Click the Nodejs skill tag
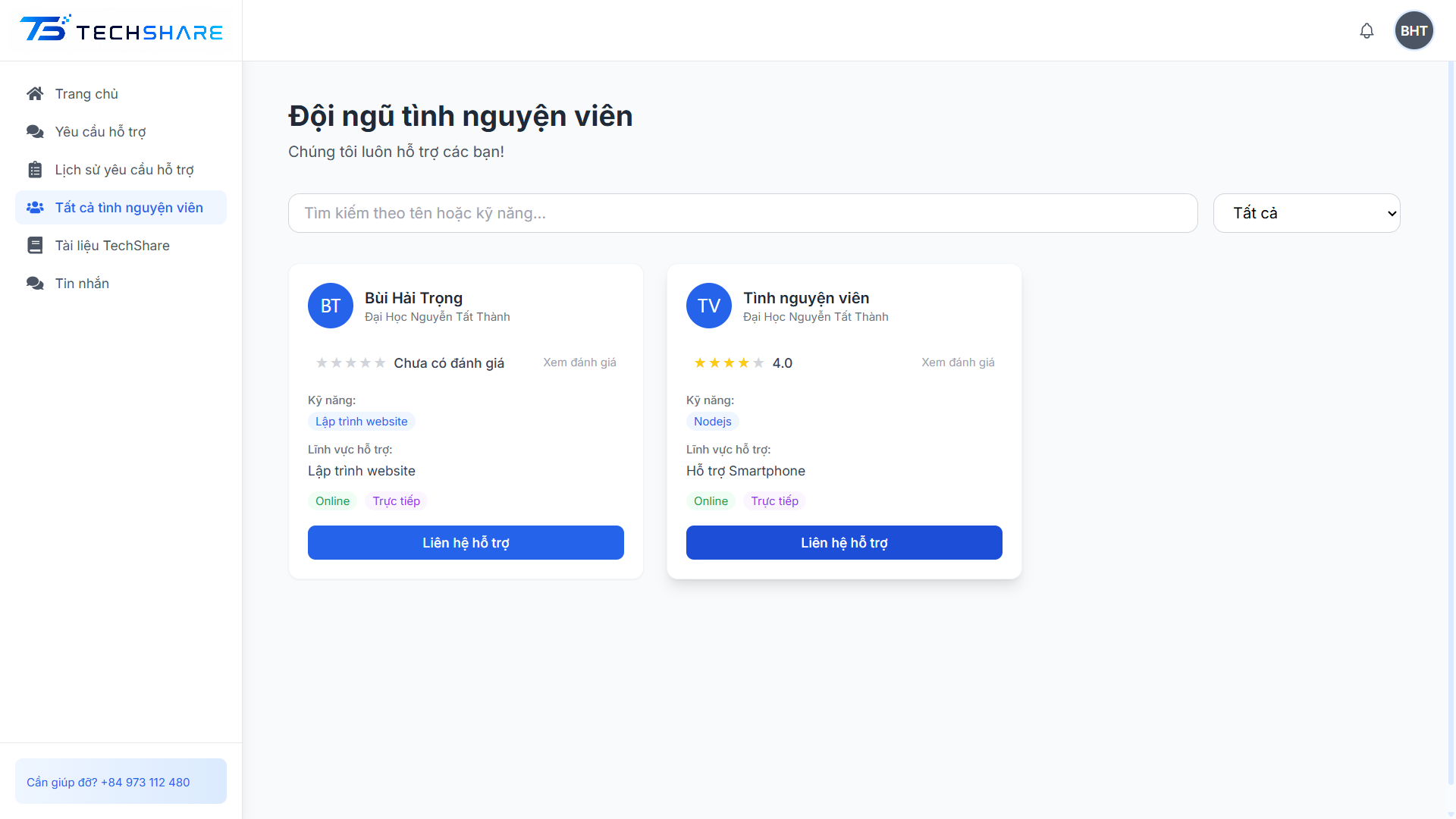Screen dimensions: 1456x819 [x=712, y=422]
